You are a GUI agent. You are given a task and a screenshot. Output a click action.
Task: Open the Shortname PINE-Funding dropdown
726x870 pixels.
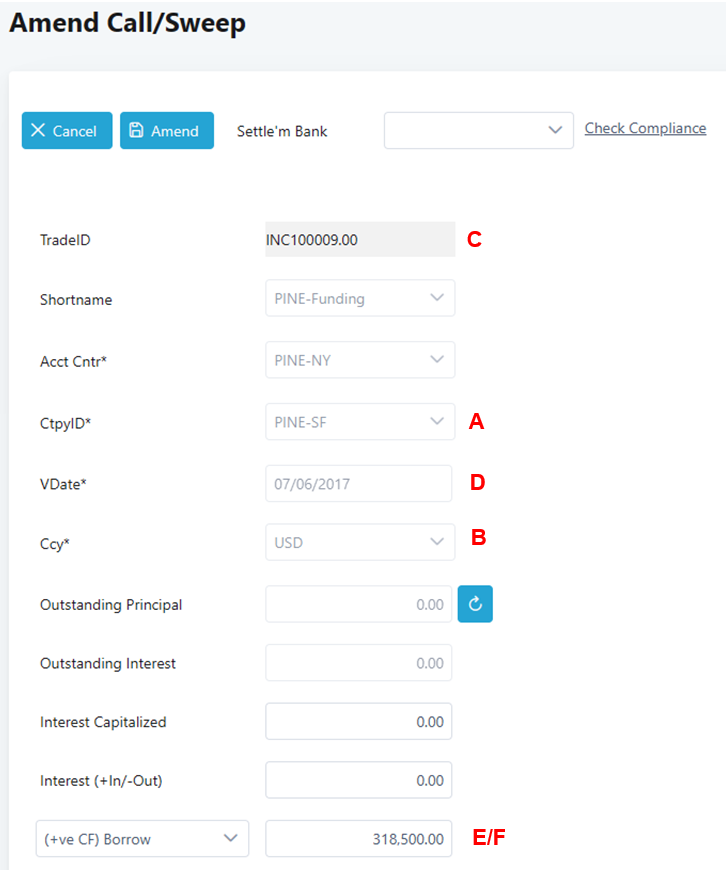click(x=360, y=298)
